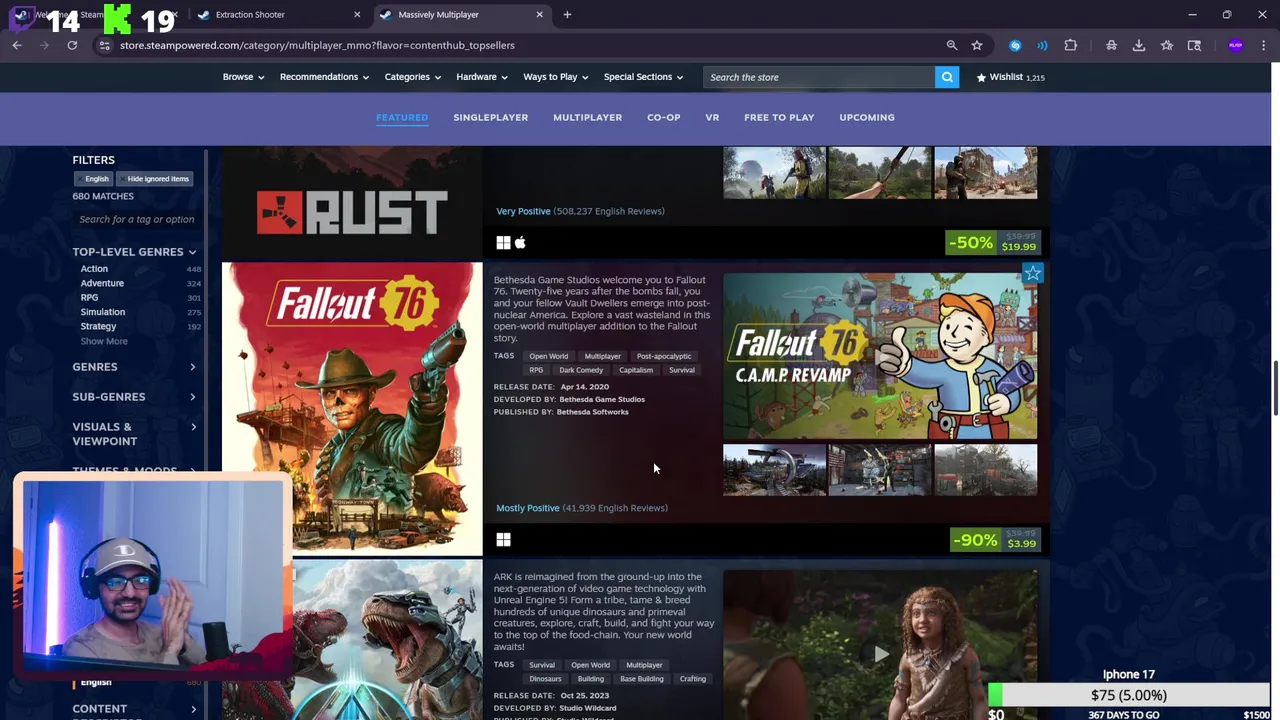Remove the Hide ignored items filter chip
This screenshot has width=1280, height=720.
pyautogui.click(x=154, y=179)
